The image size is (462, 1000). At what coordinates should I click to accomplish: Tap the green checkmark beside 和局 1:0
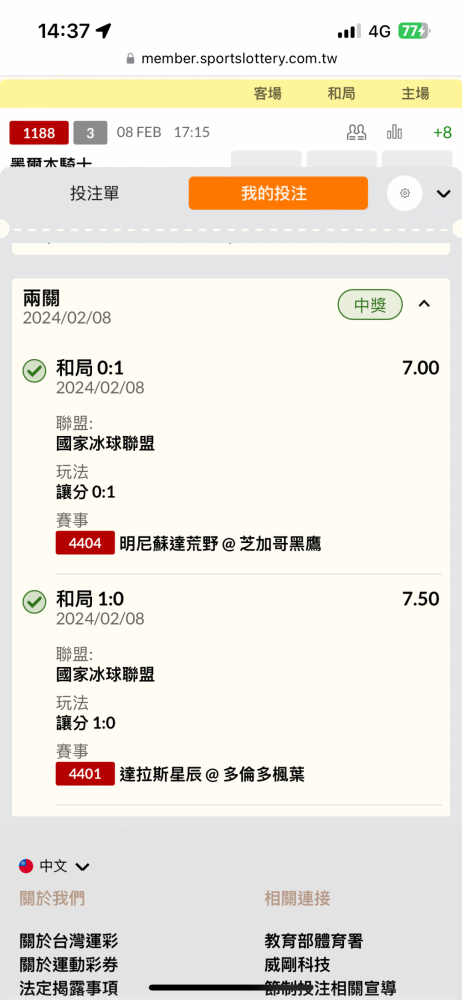[34, 602]
